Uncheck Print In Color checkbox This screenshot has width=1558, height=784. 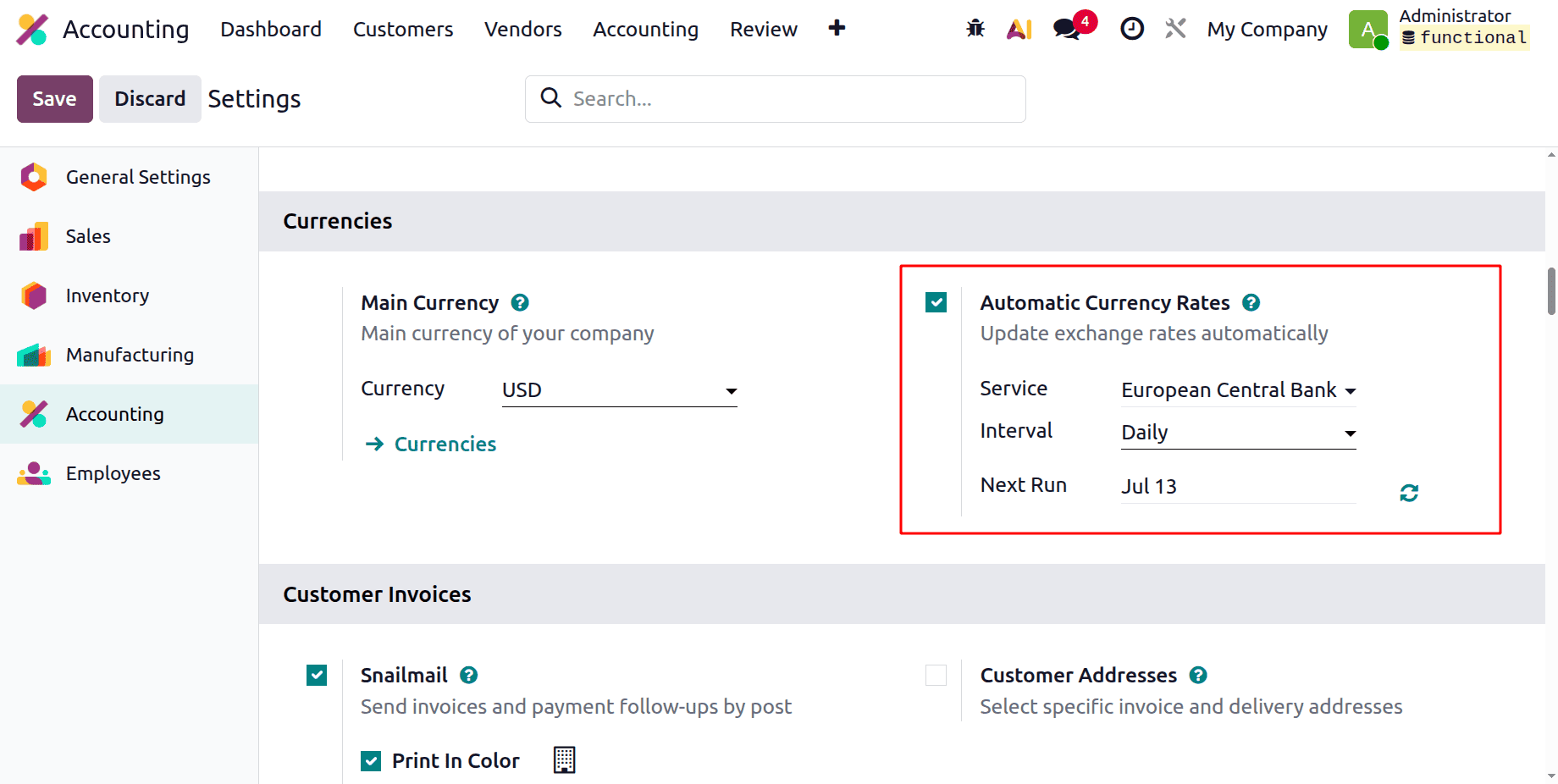coord(371,761)
